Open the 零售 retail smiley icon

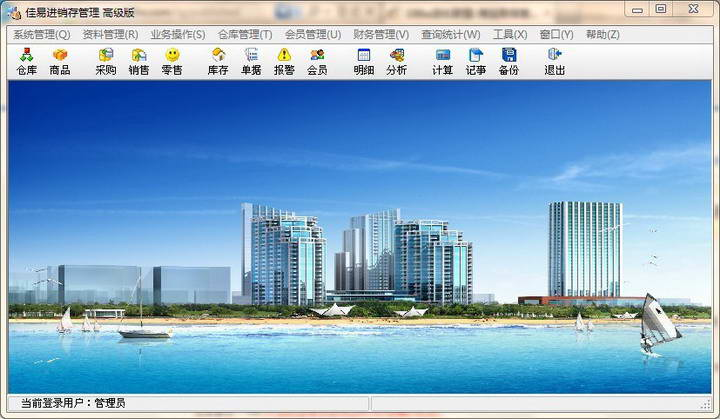pos(172,62)
